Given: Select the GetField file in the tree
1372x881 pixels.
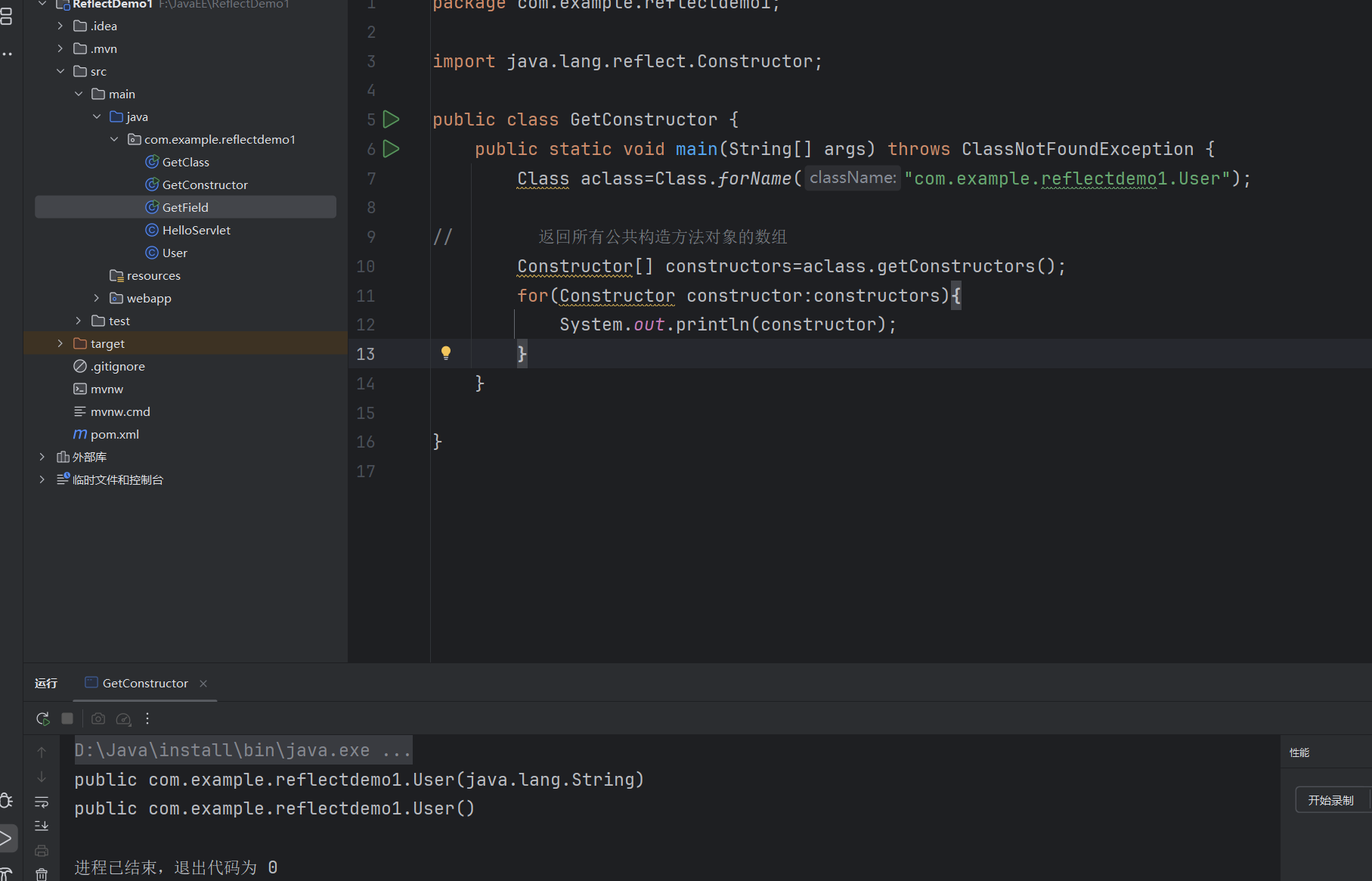Looking at the screenshot, I should 185,207.
